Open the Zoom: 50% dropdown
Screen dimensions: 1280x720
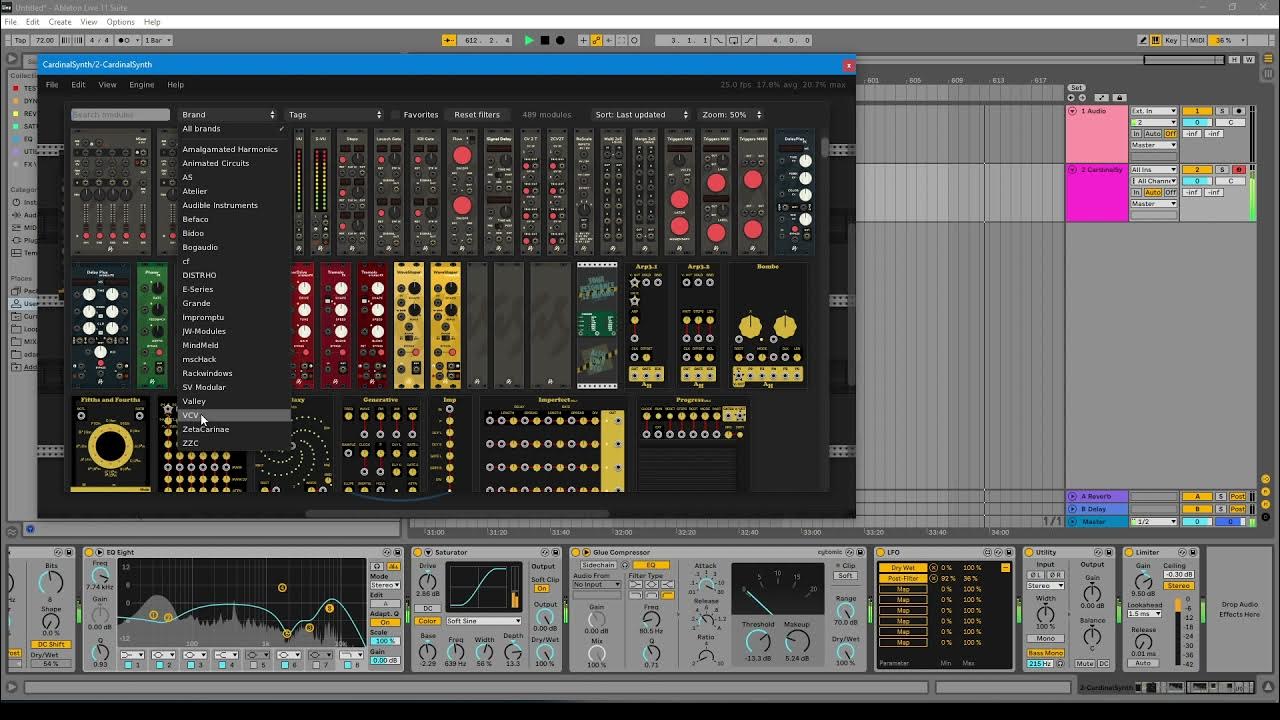(731, 114)
